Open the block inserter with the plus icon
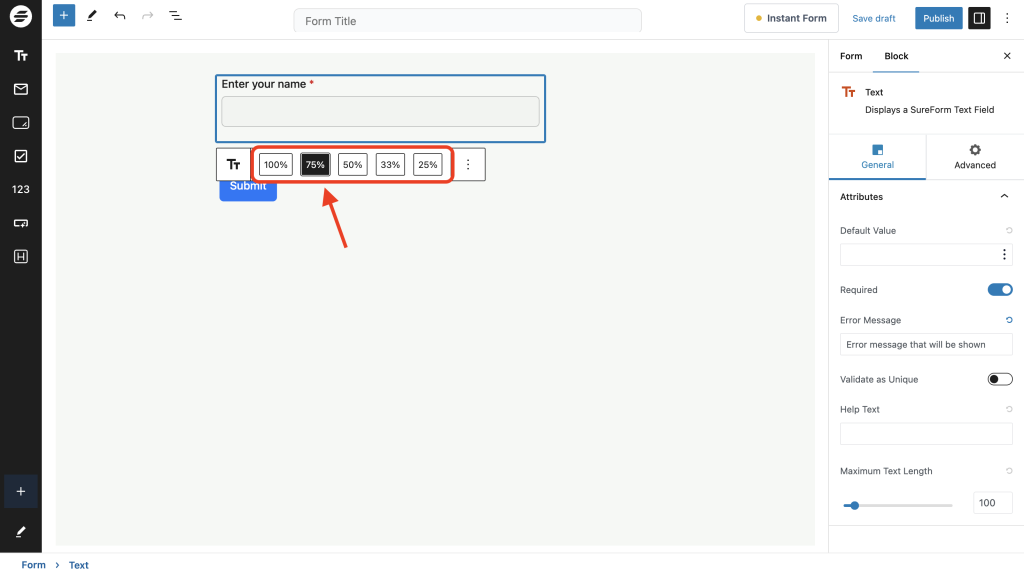Screen dimensions: 1024x577 tap(63, 15)
